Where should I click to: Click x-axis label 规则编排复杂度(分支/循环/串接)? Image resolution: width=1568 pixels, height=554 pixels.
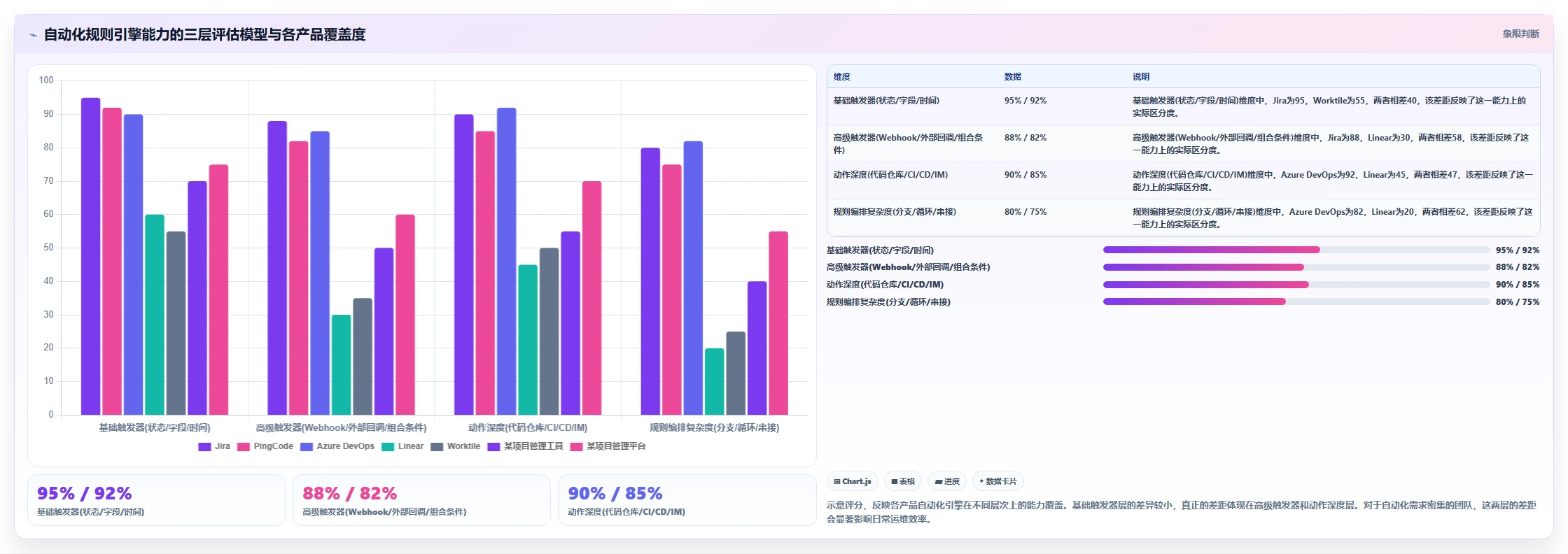coord(714,427)
